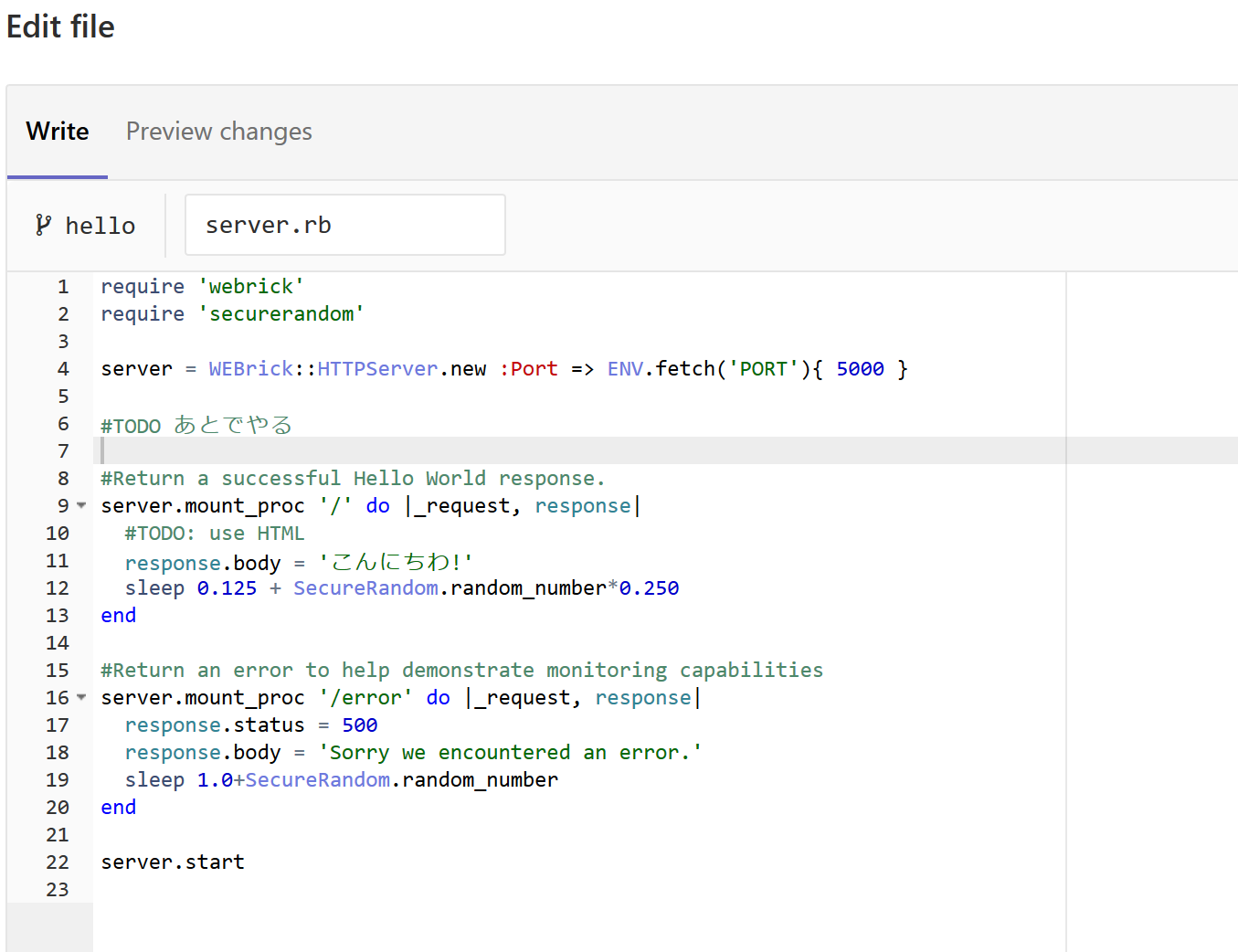Viewport: 1238px width, 952px height.
Task: Click the sleep 0.125 line
Action: point(402,587)
